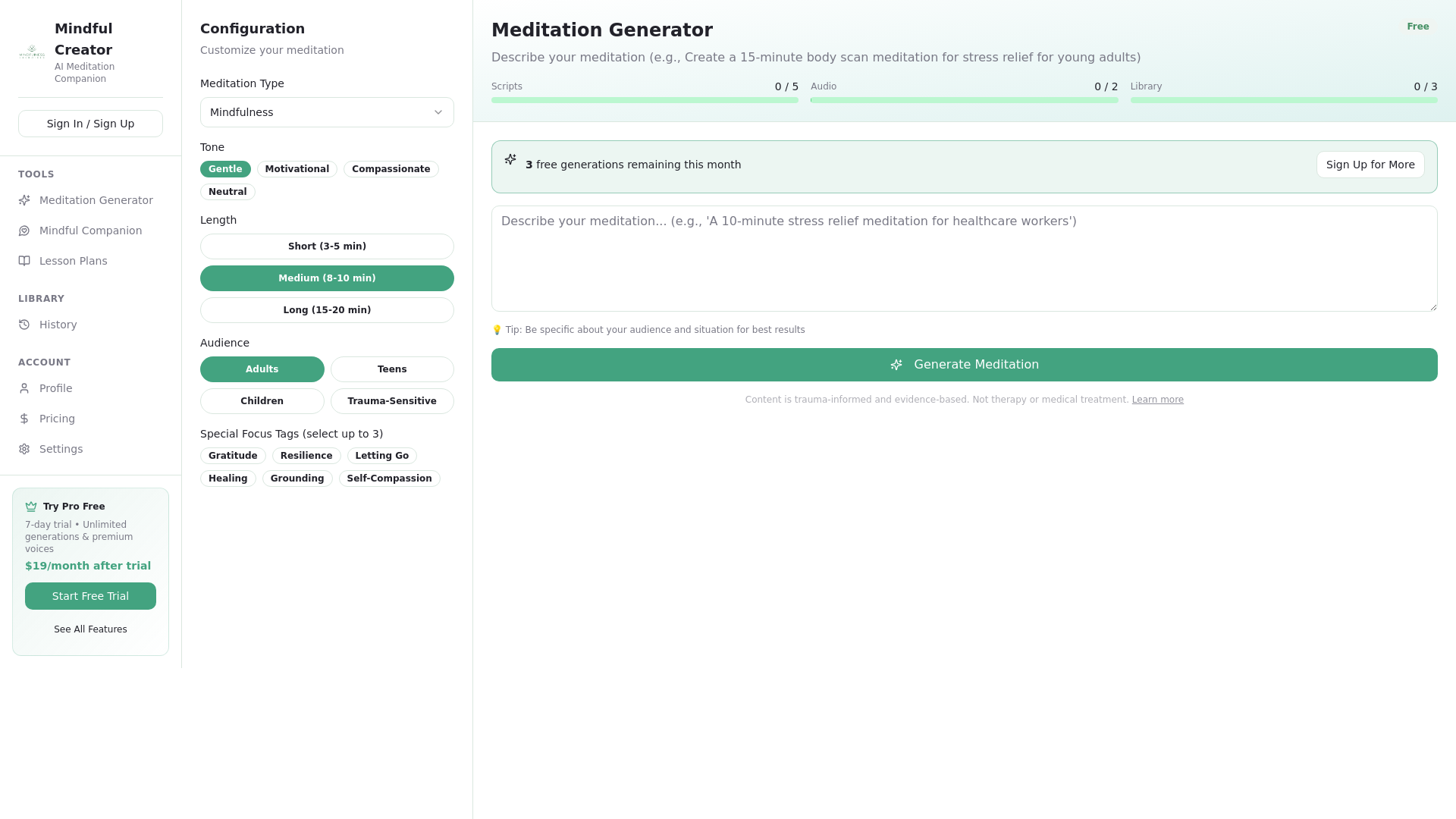Follow the Learn more link
The width and height of the screenshot is (1456, 819).
pyautogui.click(x=1157, y=400)
